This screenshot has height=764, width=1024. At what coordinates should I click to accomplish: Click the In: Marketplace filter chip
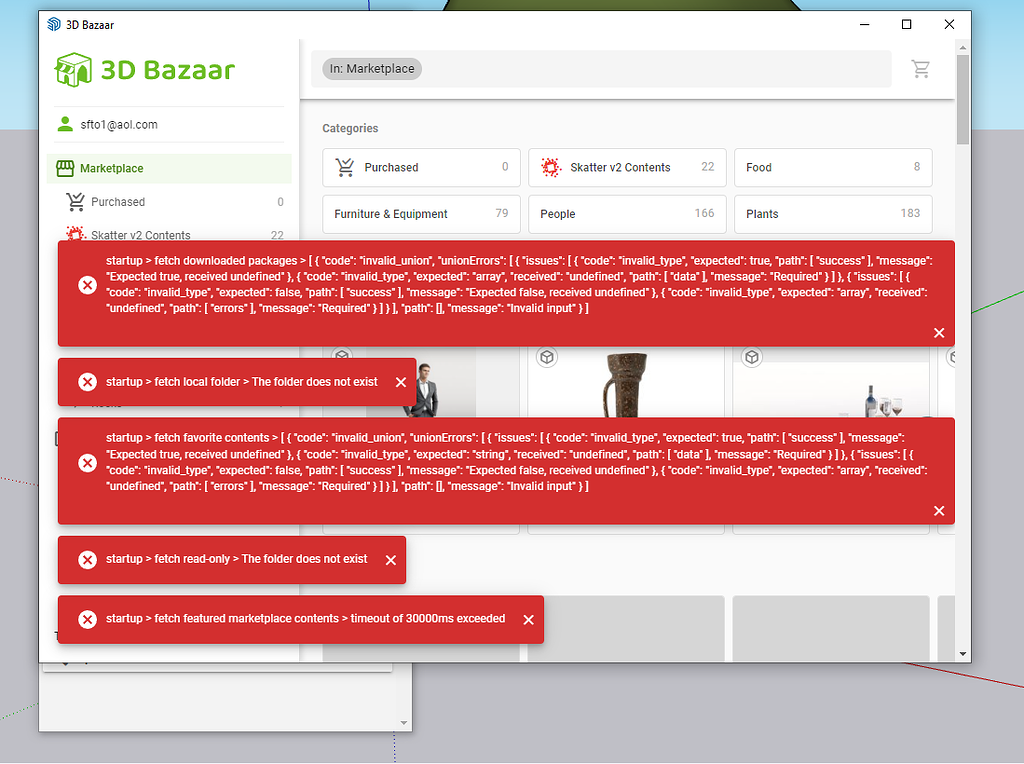371,68
